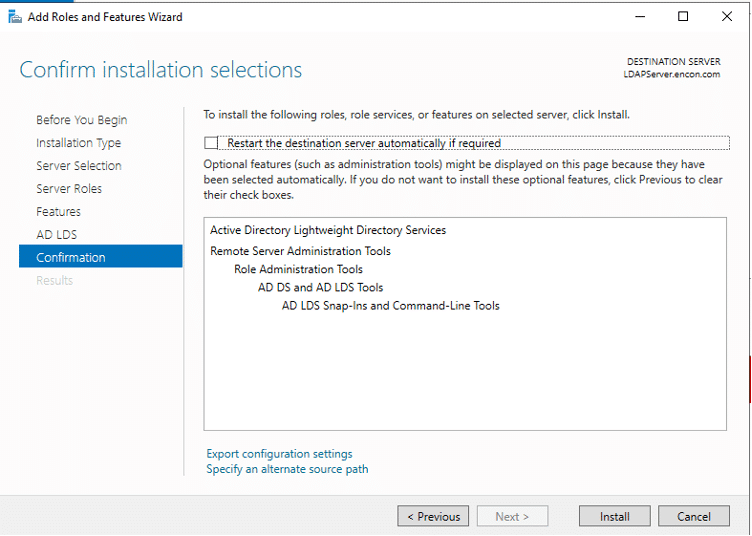The height and width of the screenshot is (536, 752).
Task: Click the wizard icon in title bar
Action: point(14,16)
